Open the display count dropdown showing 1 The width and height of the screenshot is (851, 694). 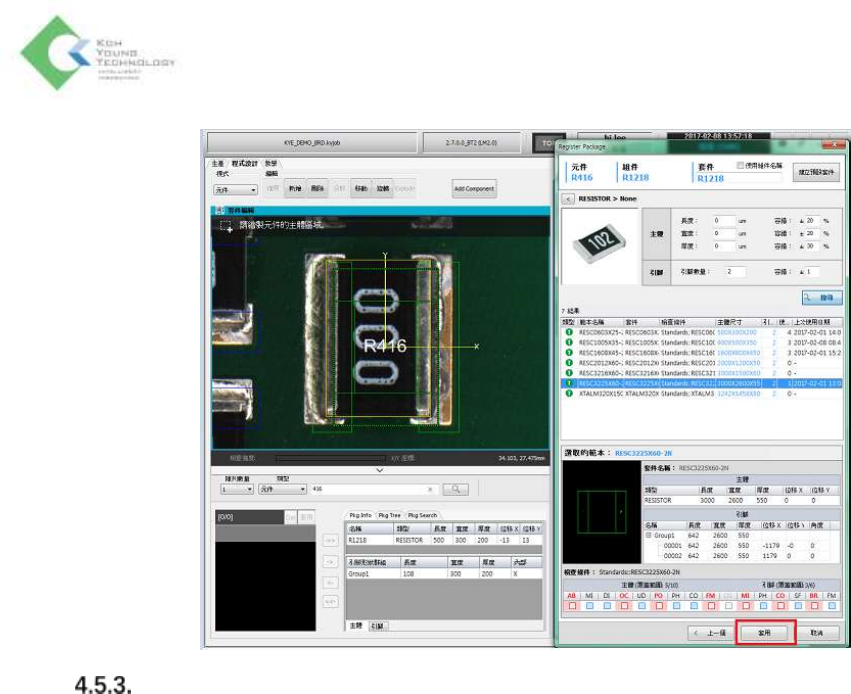click(x=235, y=489)
